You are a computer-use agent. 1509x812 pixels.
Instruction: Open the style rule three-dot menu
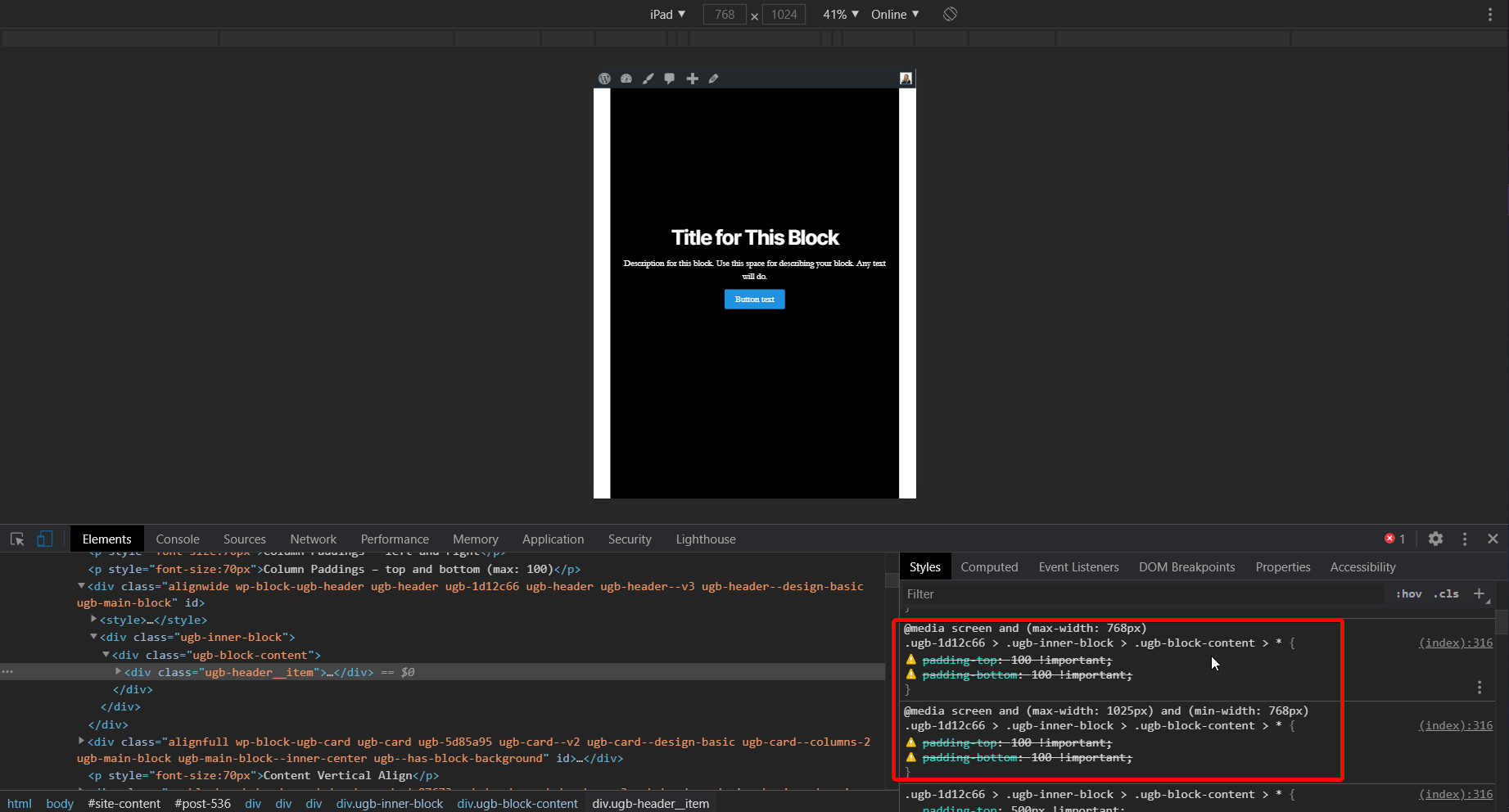[x=1480, y=688]
